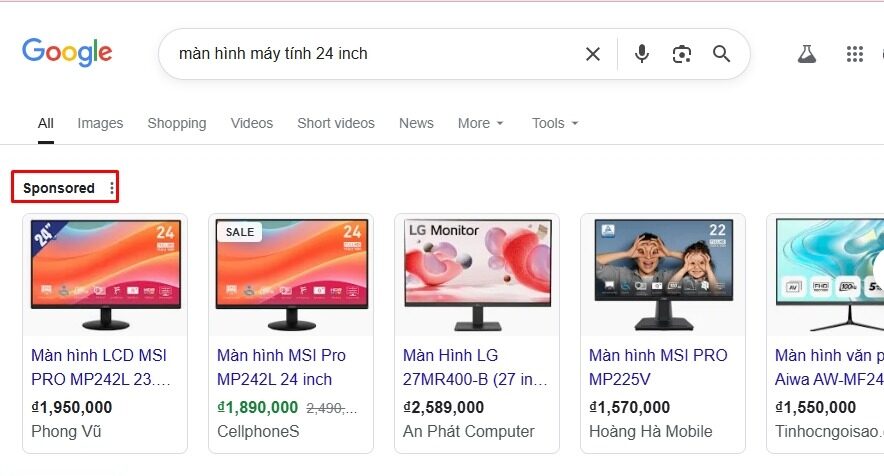Click the green ₫1,890,000 sale price

click(258, 407)
